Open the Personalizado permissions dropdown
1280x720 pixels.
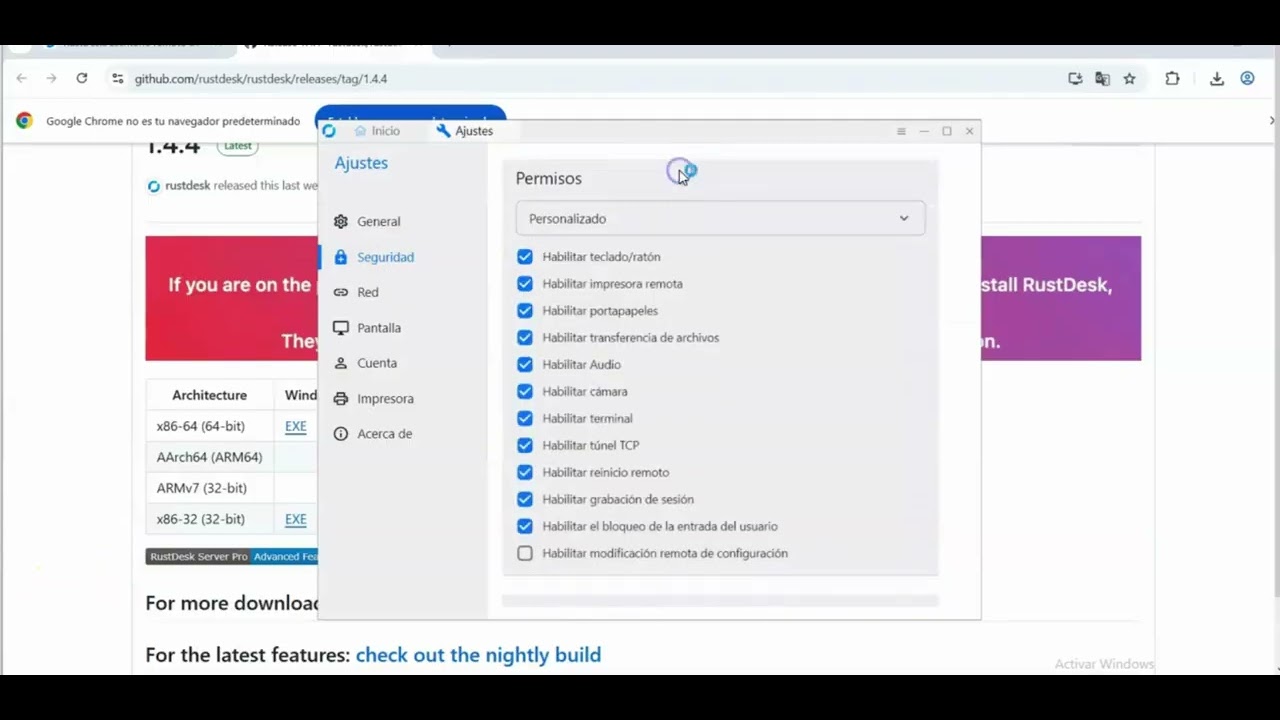coord(720,219)
